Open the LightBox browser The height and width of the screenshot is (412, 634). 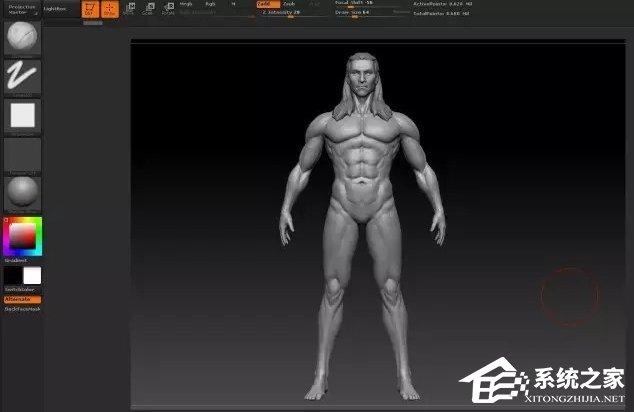click(x=56, y=8)
